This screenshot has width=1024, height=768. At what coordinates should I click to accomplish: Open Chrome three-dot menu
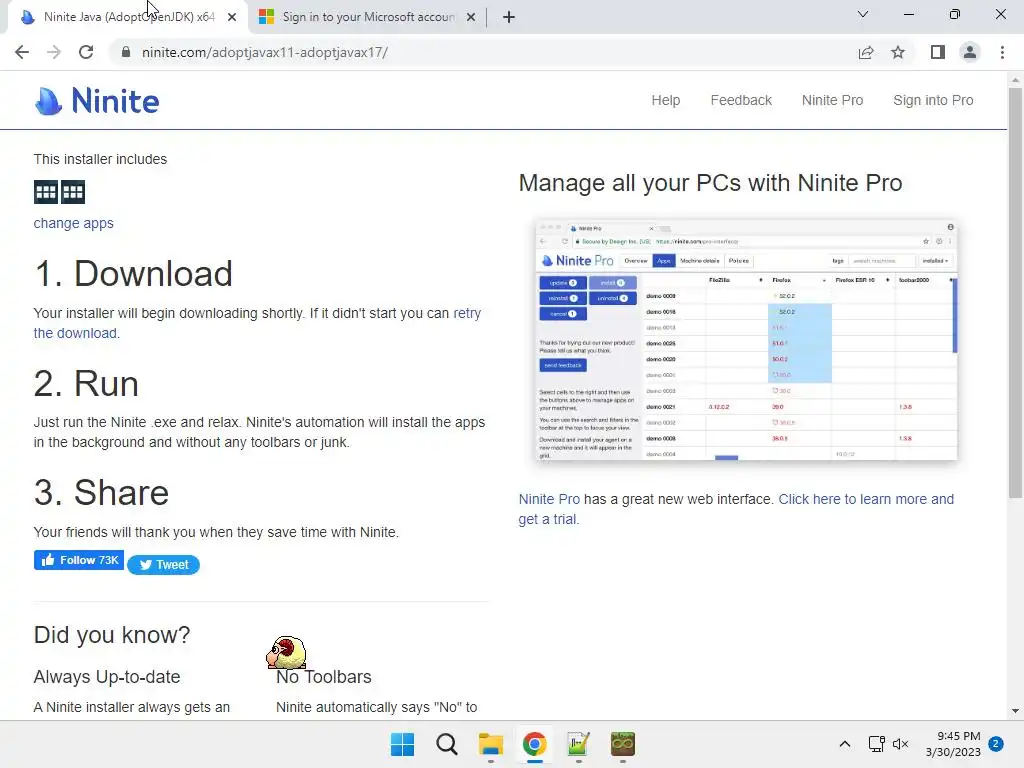1002,52
